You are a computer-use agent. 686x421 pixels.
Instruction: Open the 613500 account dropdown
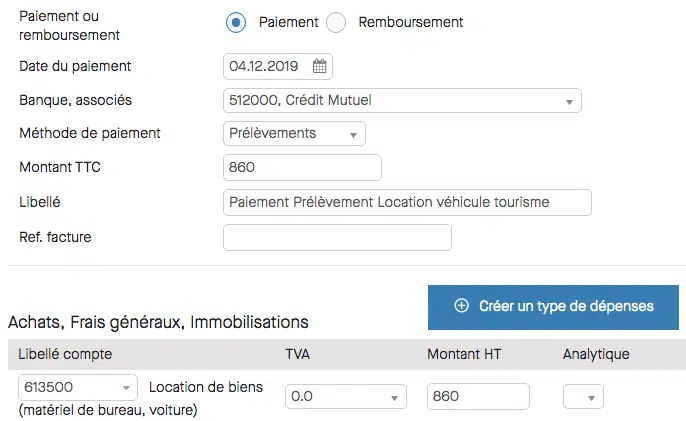[78, 387]
